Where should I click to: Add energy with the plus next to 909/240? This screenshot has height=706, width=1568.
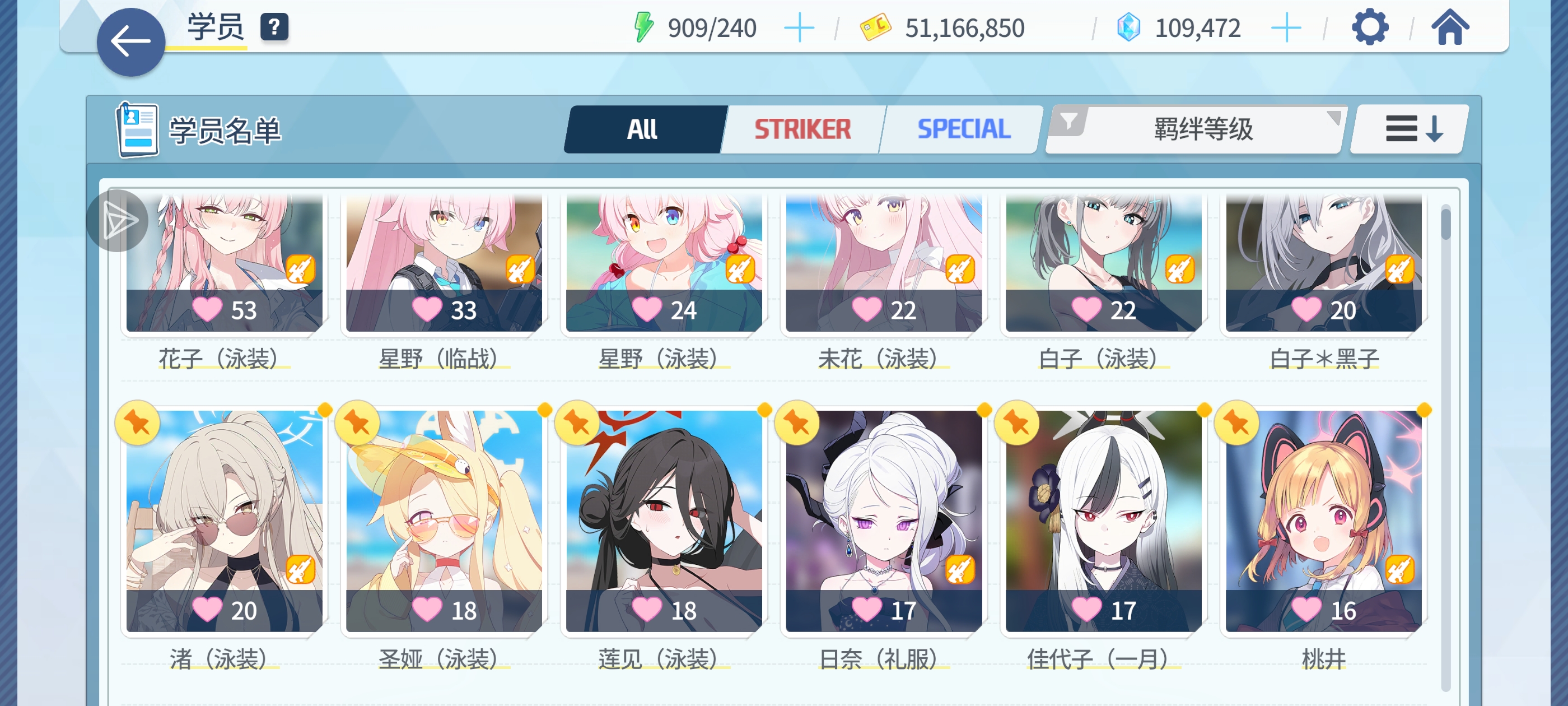click(x=799, y=28)
